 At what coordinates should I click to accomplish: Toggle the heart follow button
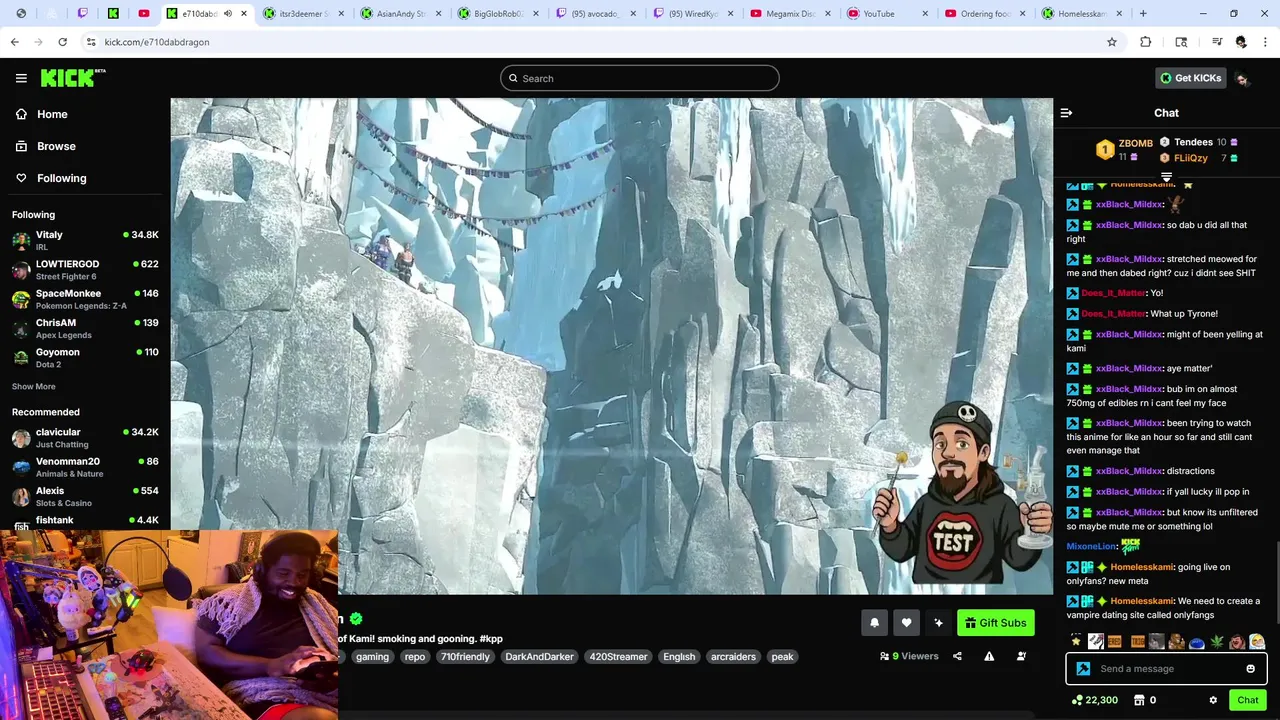pyautogui.click(x=906, y=623)
